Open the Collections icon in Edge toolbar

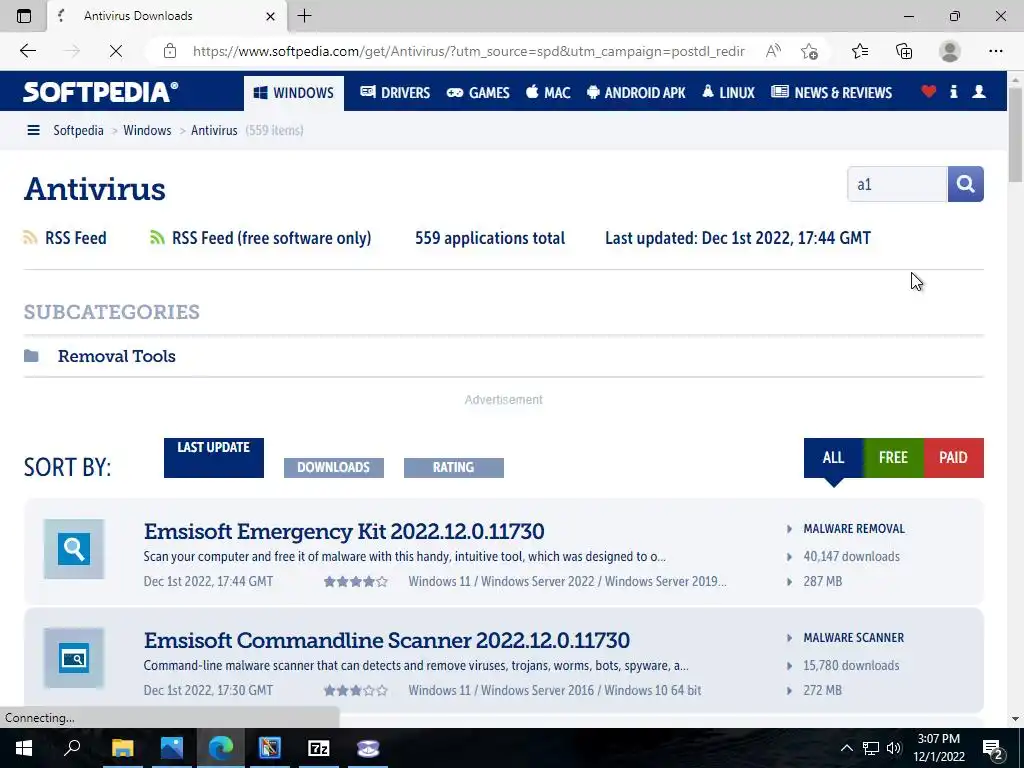click(904, 51)
